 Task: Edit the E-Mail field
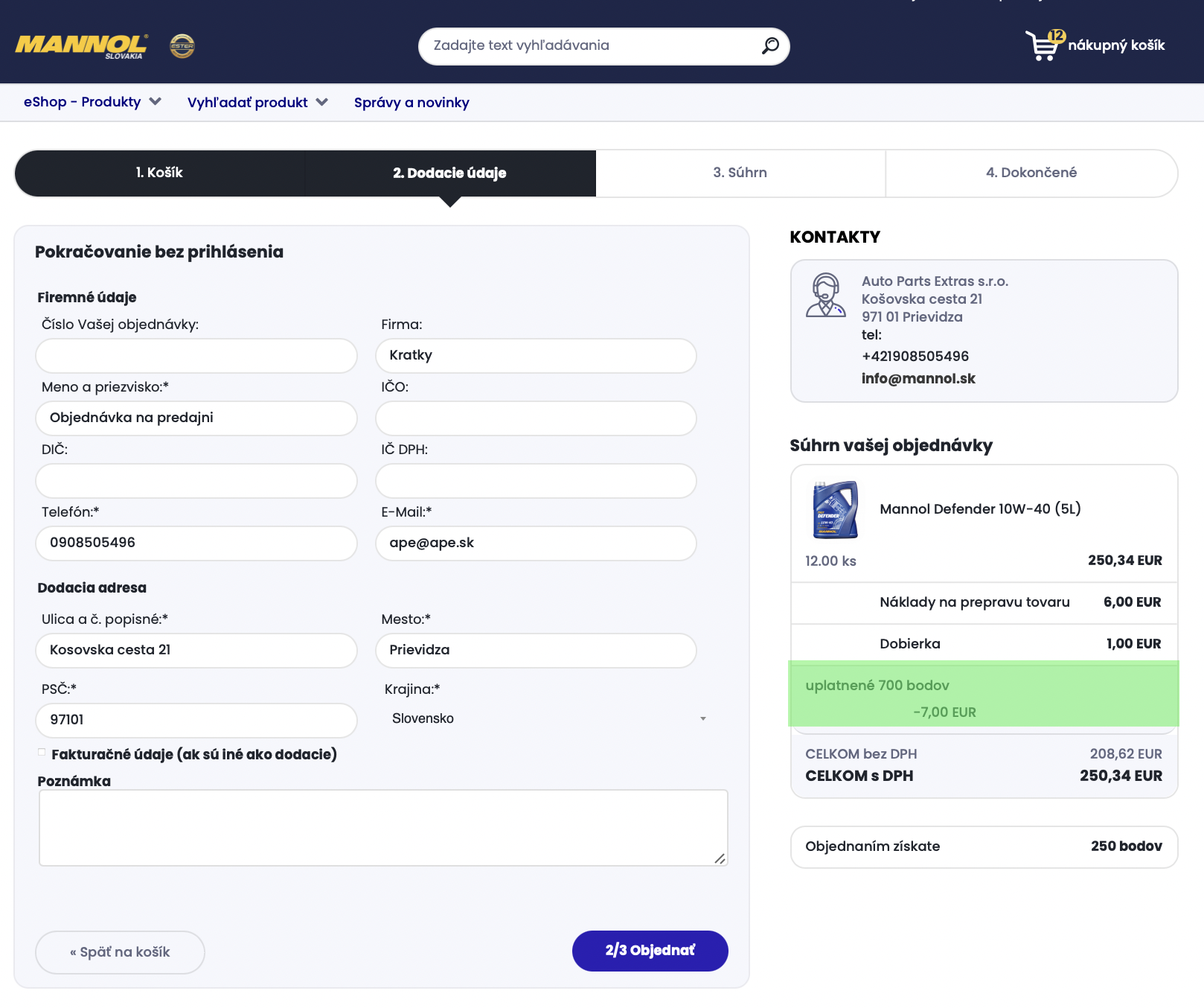click(536, 543)
